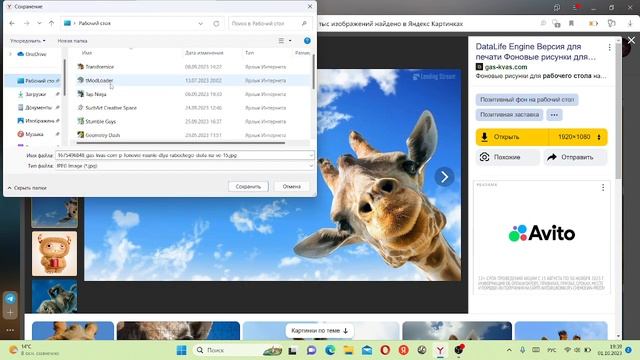The width and height of the screenshot is (640, 360).
Task: Select tag Позитивная заставка
Action: point(509,115)
